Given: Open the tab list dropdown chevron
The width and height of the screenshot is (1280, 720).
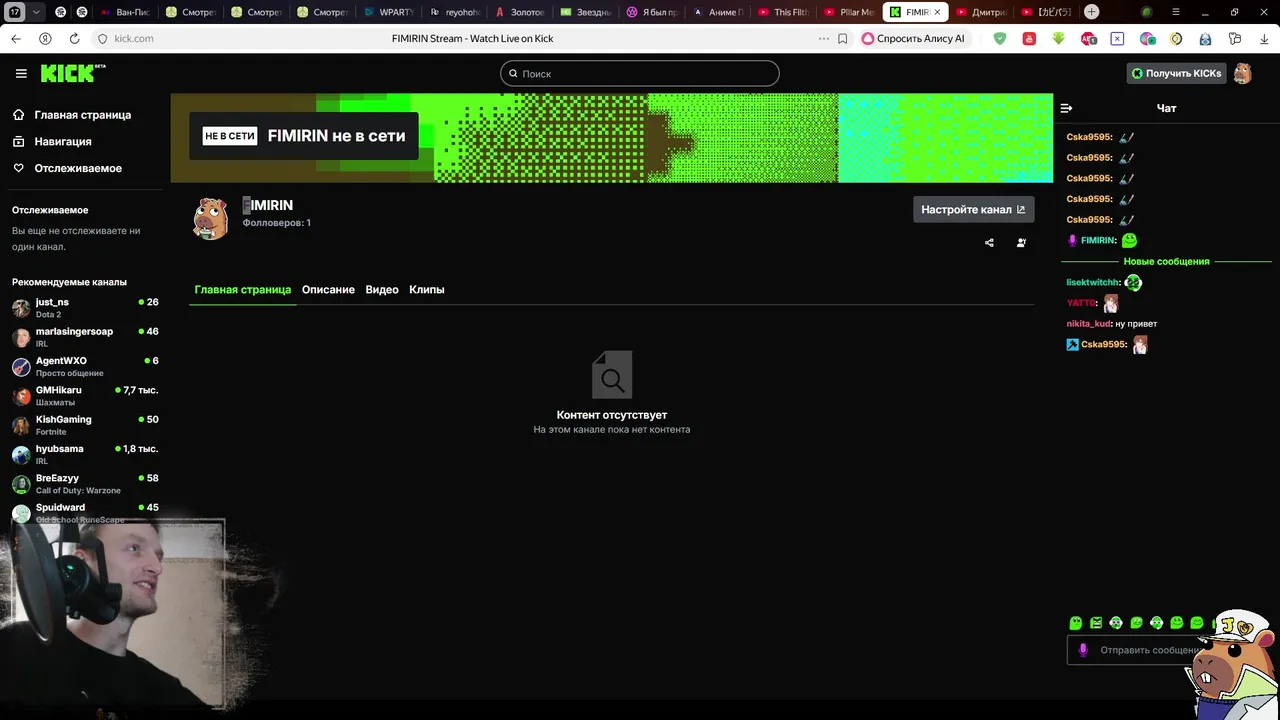Looking at the screenshot, I should tap(37, 12).
